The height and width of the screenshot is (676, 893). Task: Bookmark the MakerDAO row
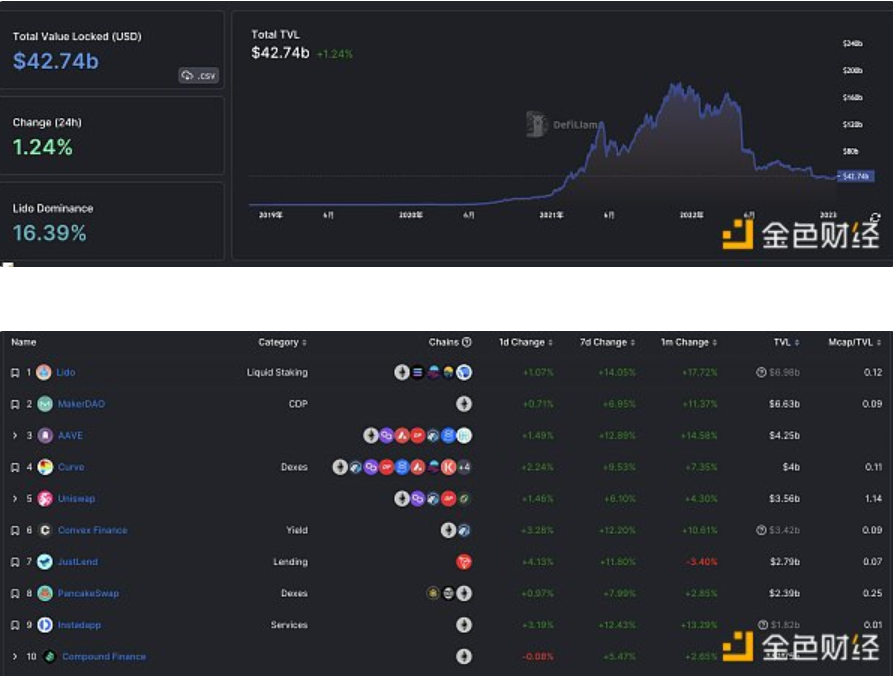(x=15, y=404)
